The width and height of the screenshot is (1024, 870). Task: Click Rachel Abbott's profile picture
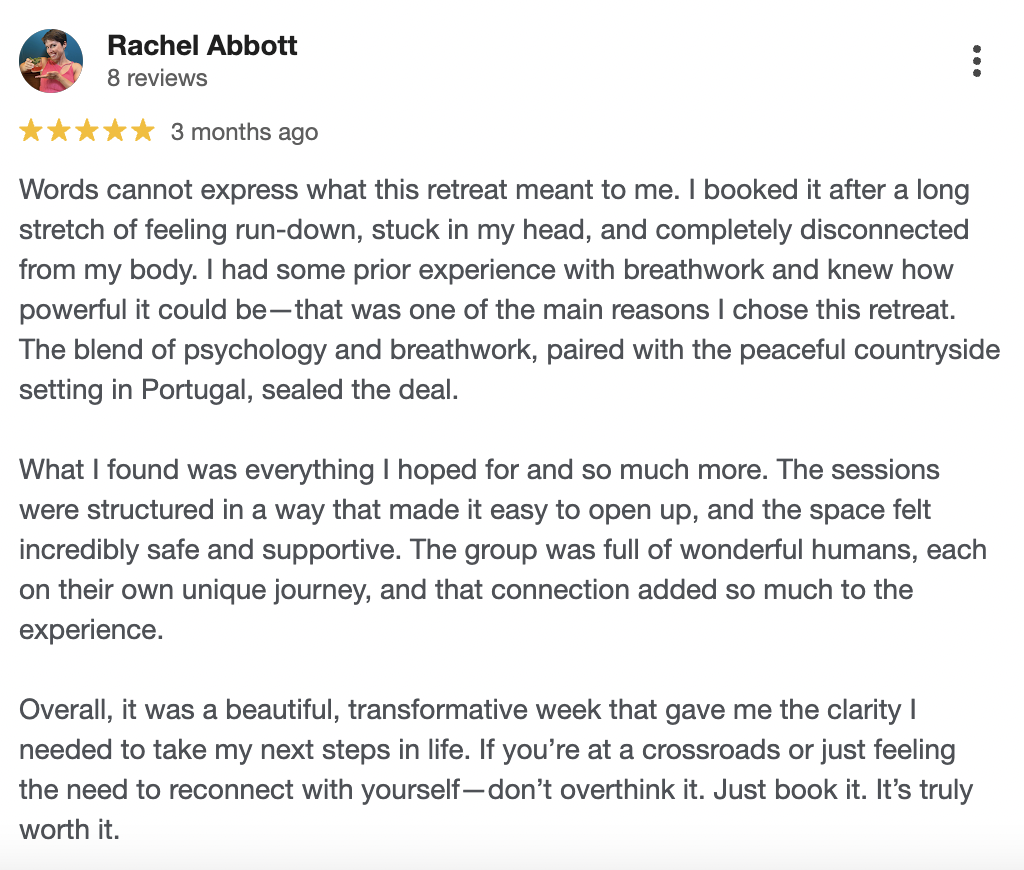pyautogui.click(x=51, y=61)
